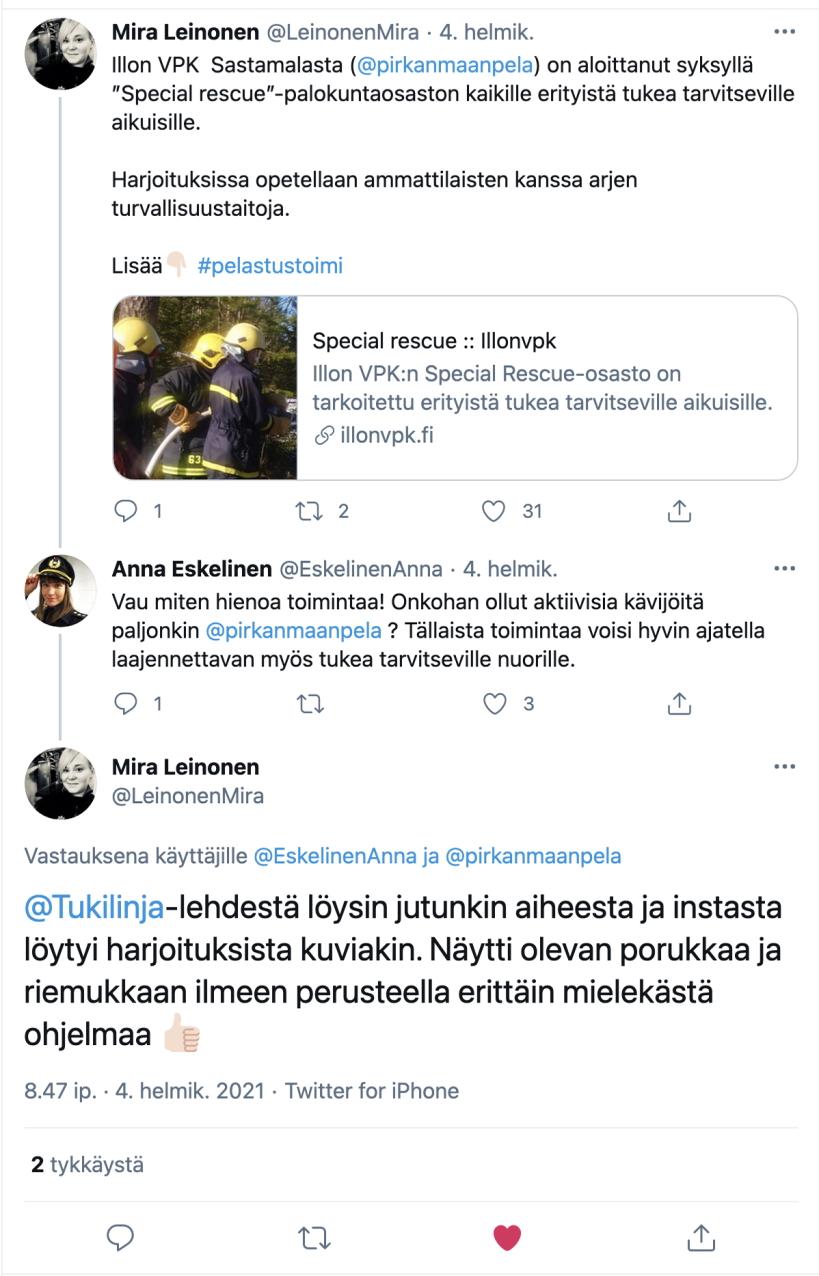Retweet the main tweet at bottom
The width and height of the screenshot is (819, 1276).
314,1238
